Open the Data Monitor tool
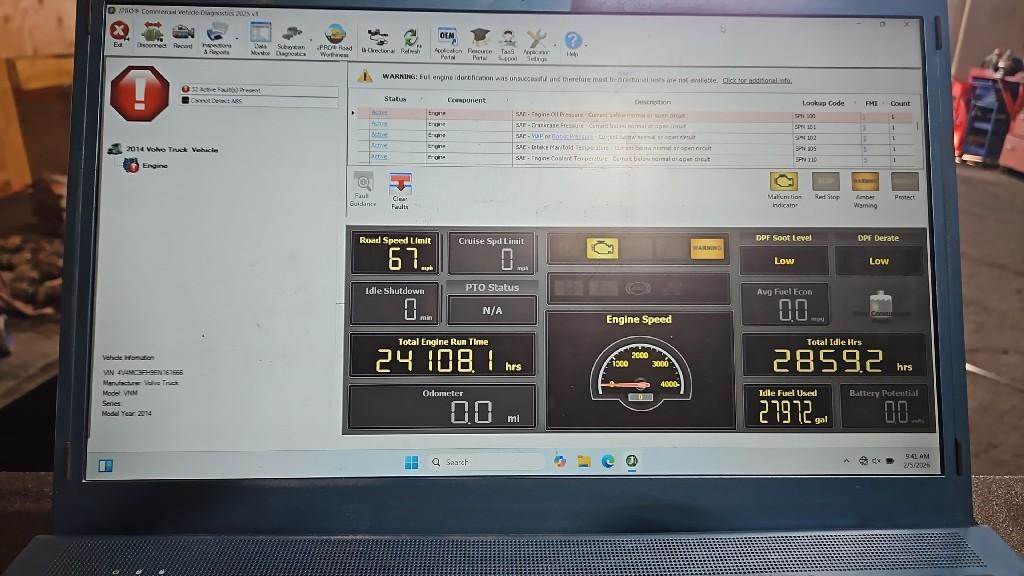 (x=260, y=36)
